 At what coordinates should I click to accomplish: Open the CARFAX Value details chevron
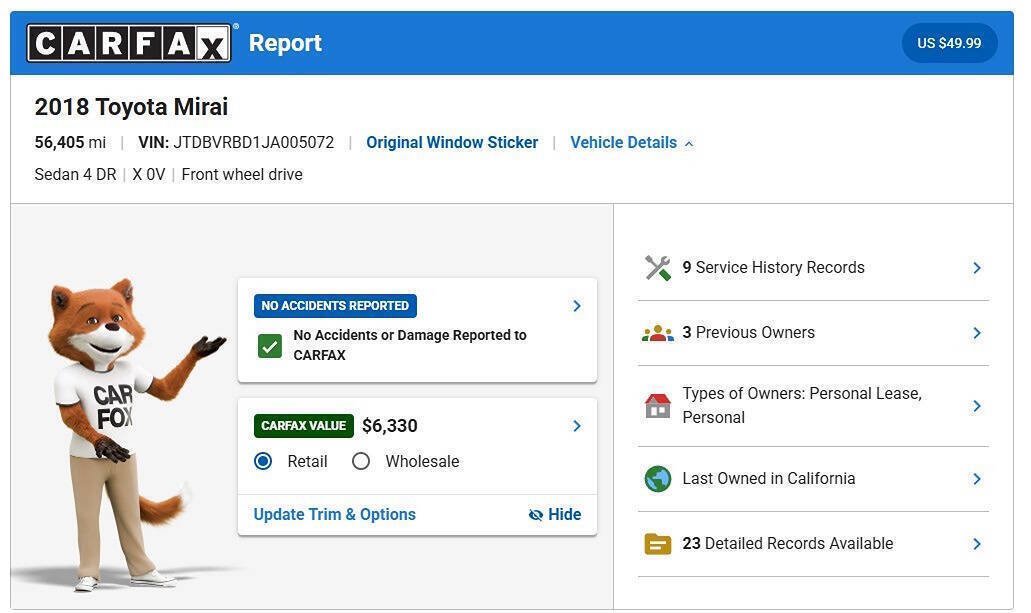pos(577,426)
